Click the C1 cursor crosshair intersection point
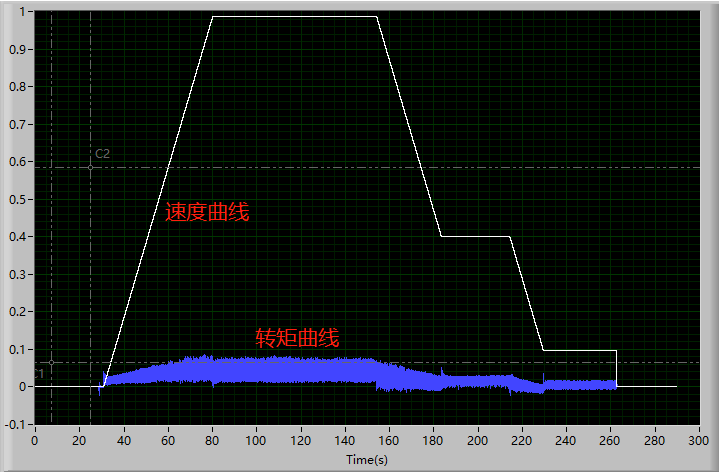Screen dimensions: 719x472 pyautogui.click(x=51, y=362)
